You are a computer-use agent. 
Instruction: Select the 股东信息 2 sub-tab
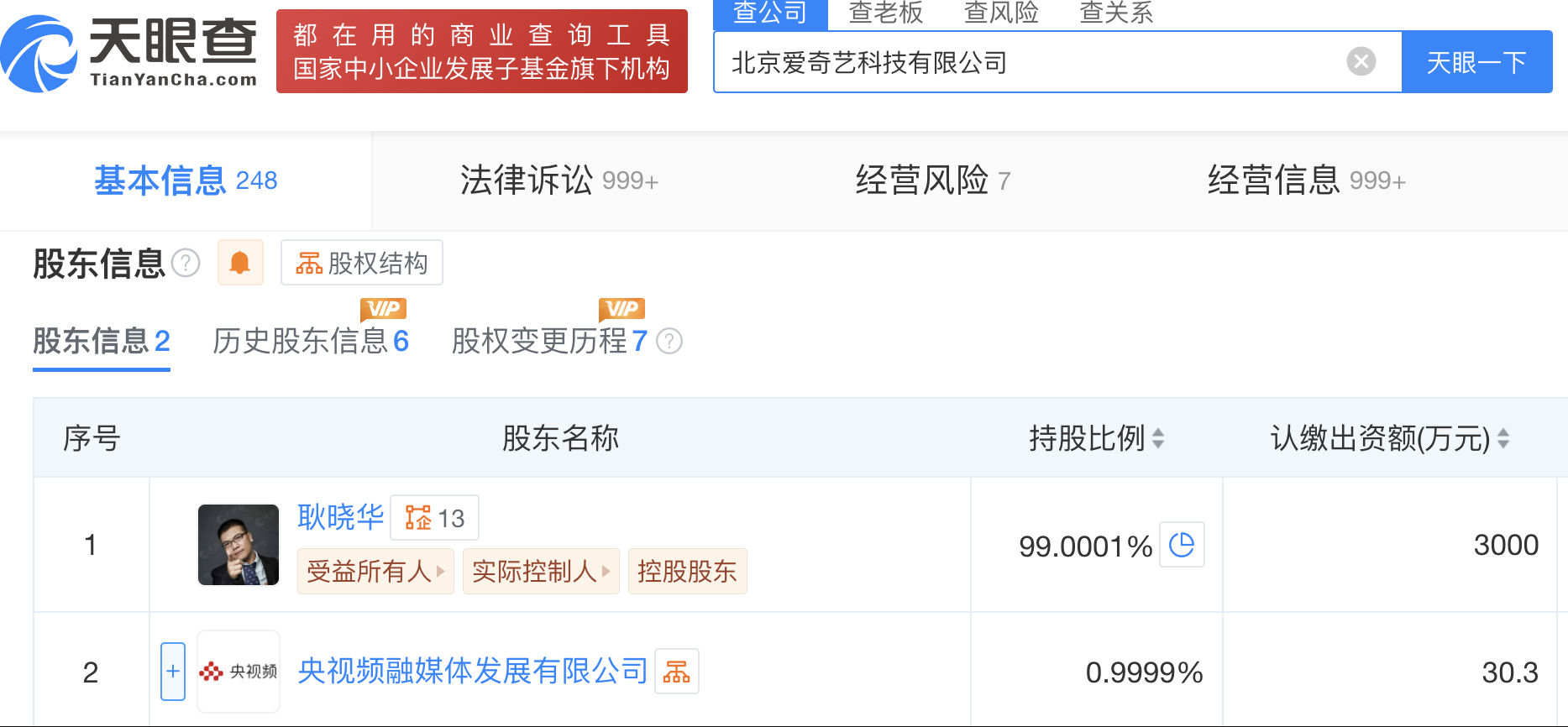coord(102,342)
